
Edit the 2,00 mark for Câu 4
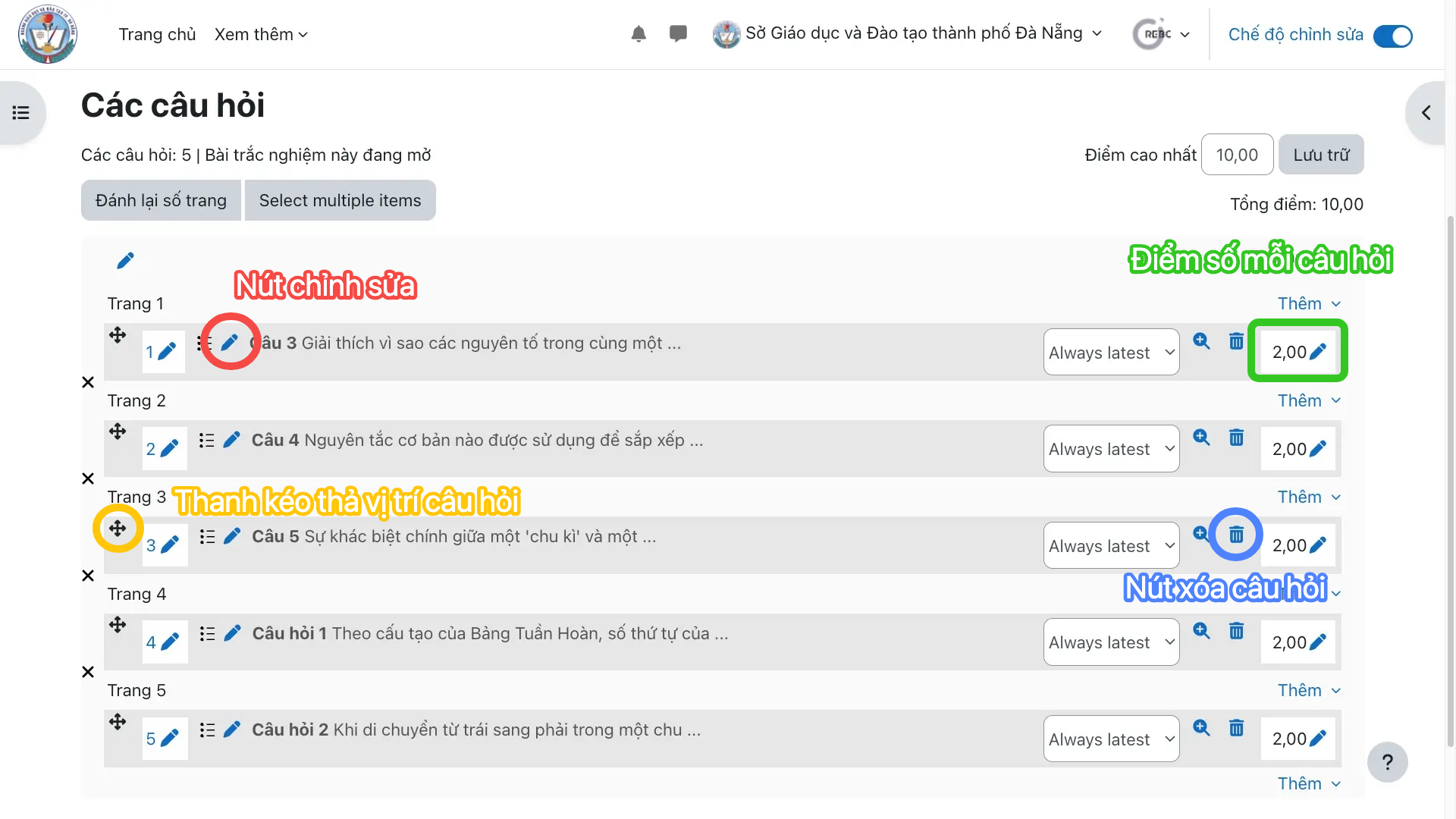1318,449
